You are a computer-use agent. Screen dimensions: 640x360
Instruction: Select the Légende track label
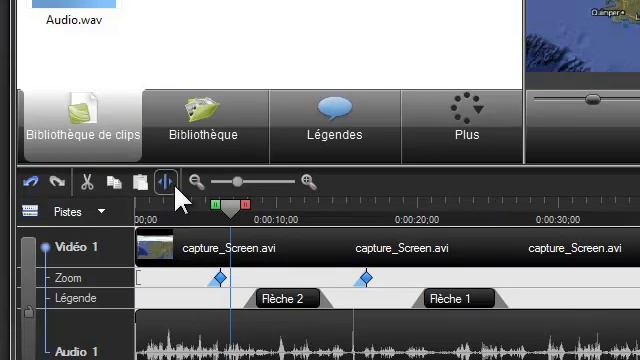pyautogui.click(x=76, y=298)
